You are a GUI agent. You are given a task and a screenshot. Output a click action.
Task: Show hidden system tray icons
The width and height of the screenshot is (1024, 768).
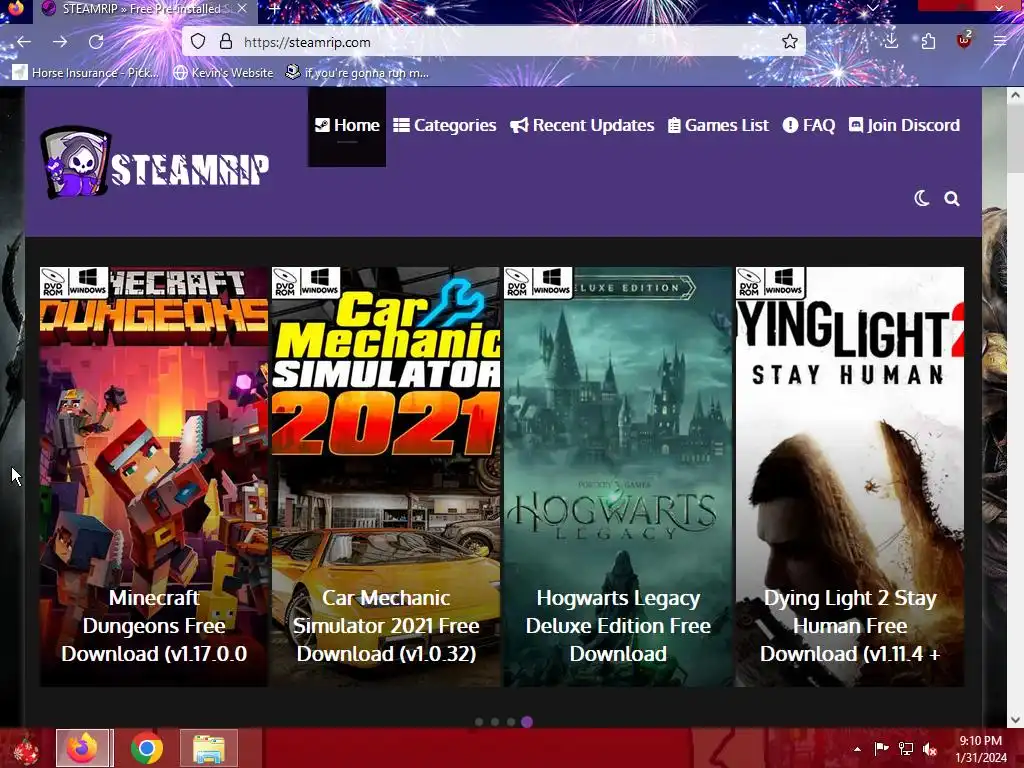click(x=857, y=749)
